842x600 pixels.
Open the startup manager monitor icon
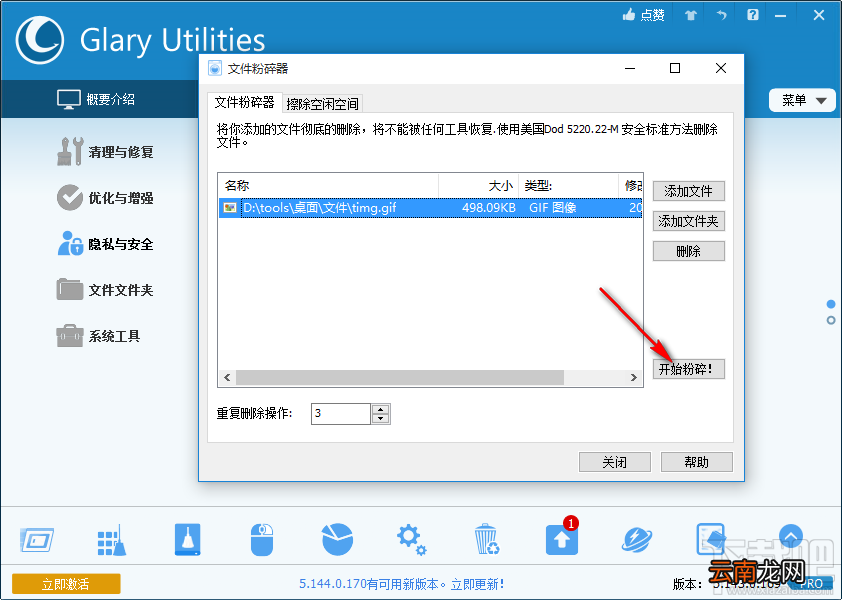[x=37, y=540]
